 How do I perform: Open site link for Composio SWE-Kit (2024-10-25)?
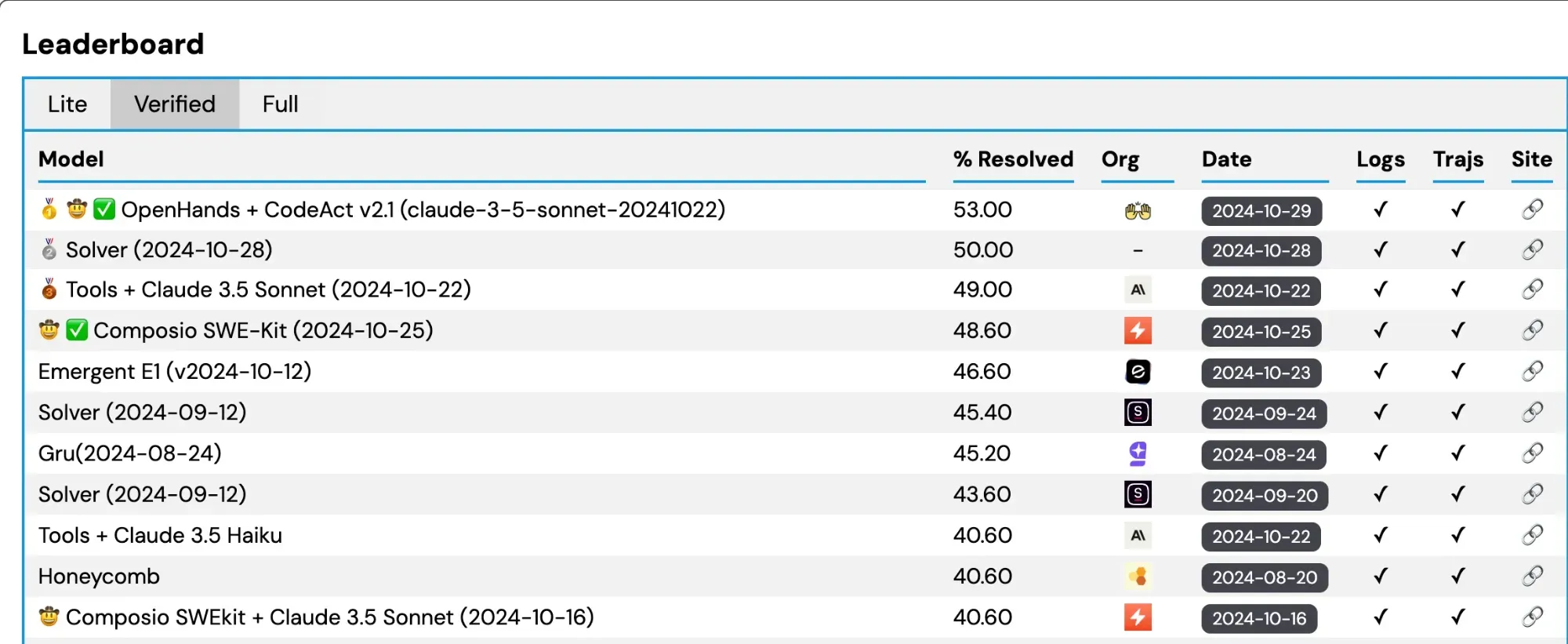1532,330
